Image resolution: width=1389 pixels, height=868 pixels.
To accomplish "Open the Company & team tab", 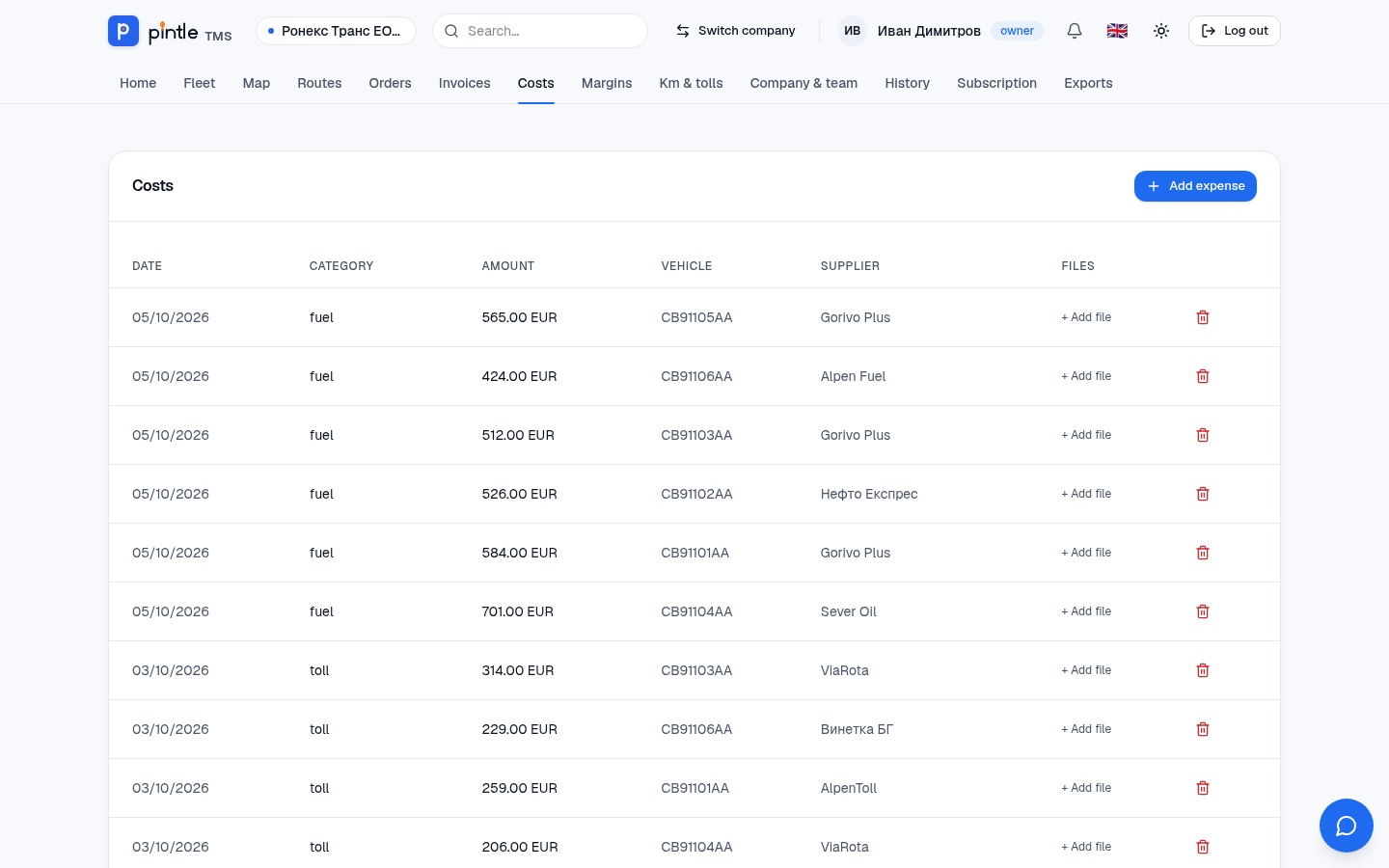I will tap(804, 83).
